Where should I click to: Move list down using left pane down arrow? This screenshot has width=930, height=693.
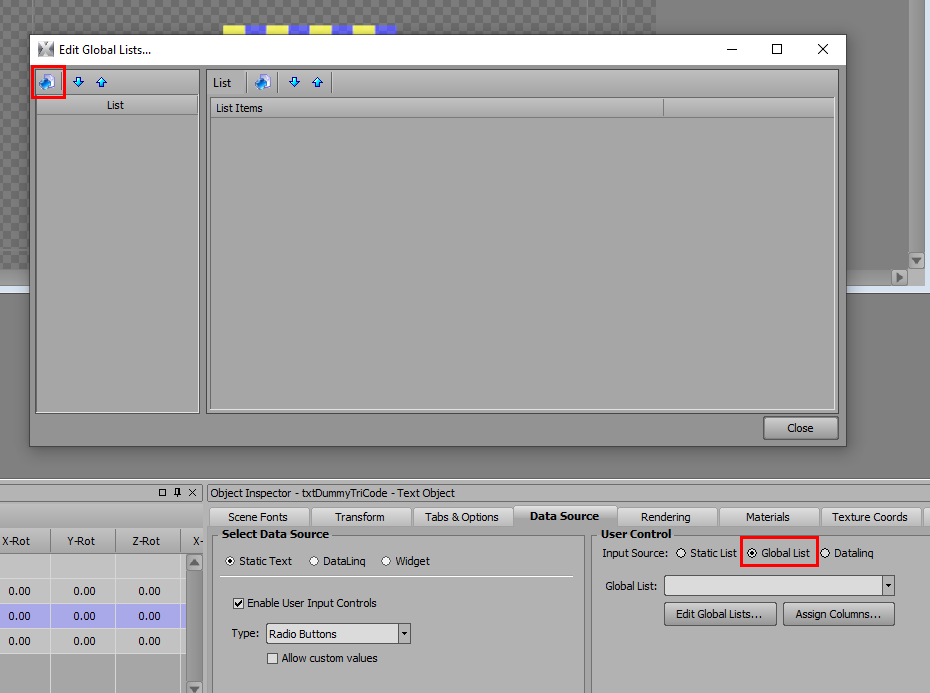pos(78,82)
